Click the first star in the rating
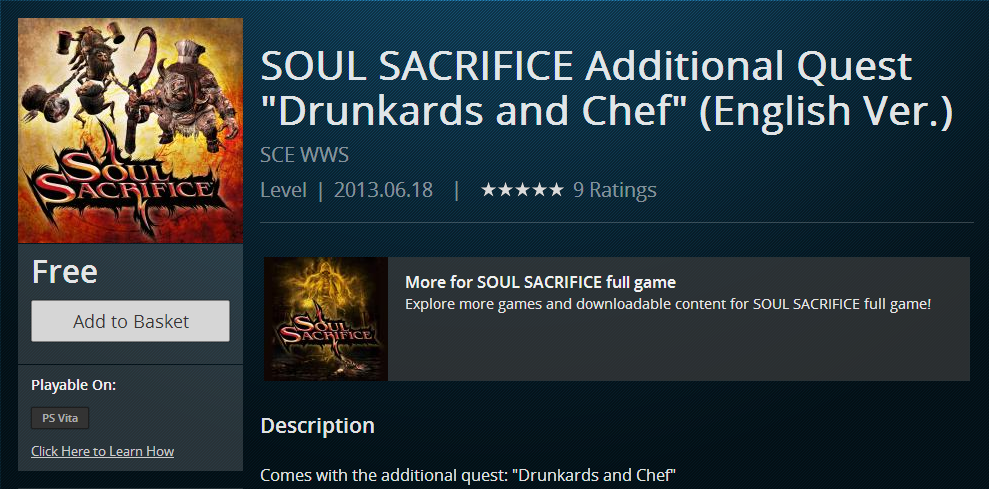Screen dimensions: 989x489 [489, 190]
